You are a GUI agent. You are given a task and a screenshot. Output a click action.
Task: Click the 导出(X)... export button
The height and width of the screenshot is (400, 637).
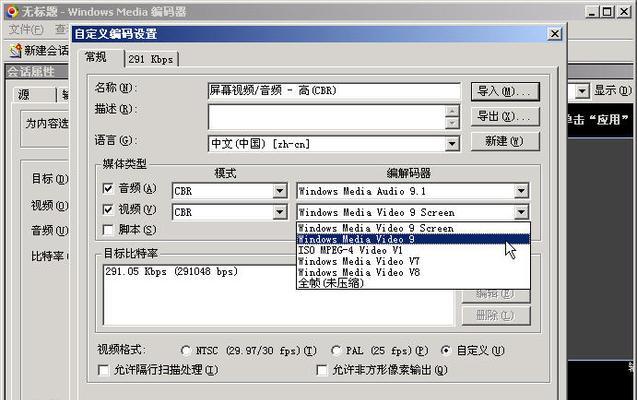coord(505,117)
